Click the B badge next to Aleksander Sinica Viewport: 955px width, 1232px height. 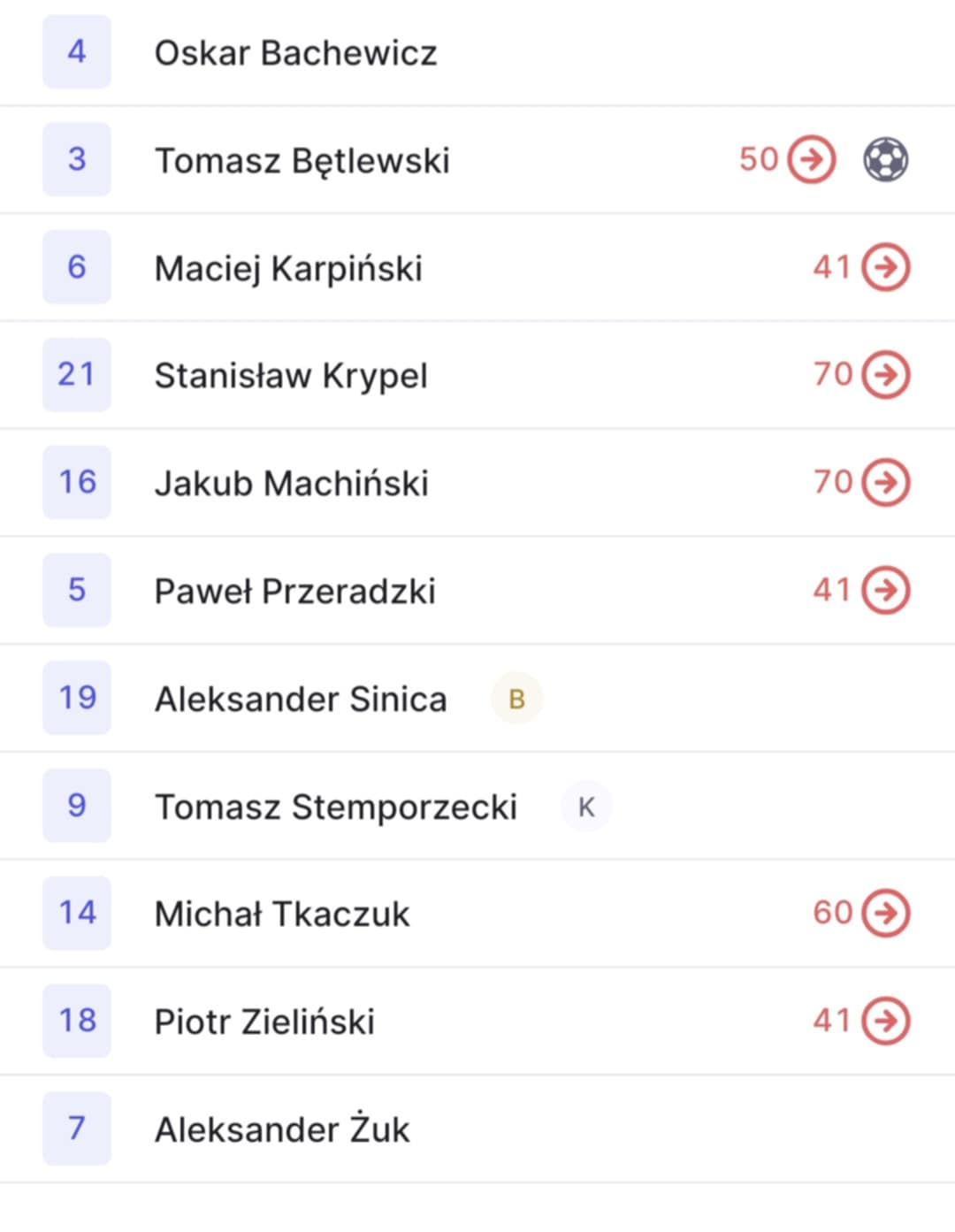tap(516, 699)
